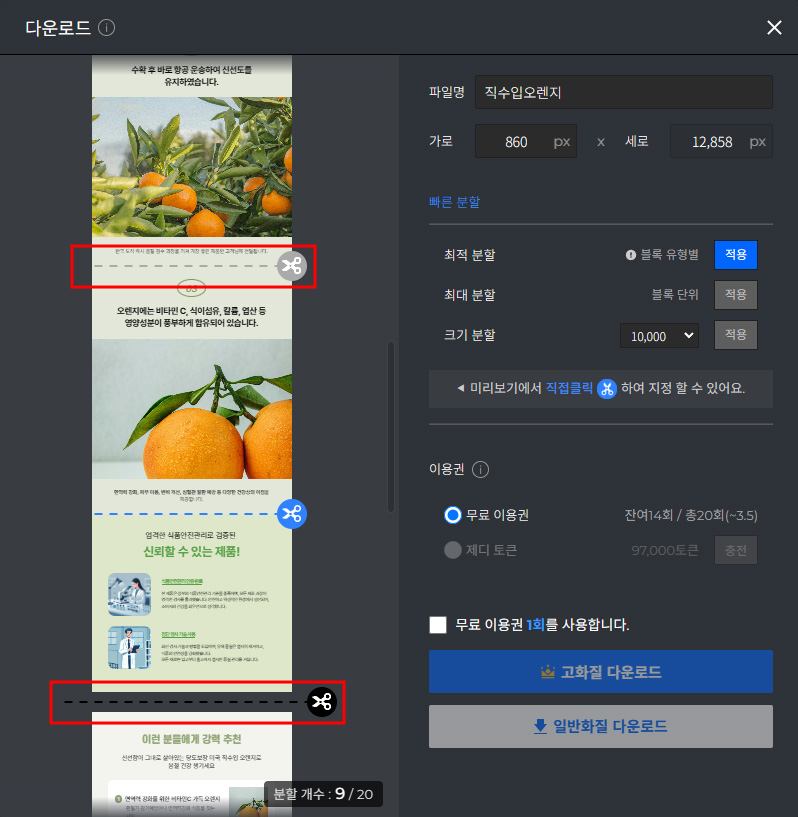Click orange tree photo in preview
This screenshot has width=798, height=817.
(x=192, y=167)
